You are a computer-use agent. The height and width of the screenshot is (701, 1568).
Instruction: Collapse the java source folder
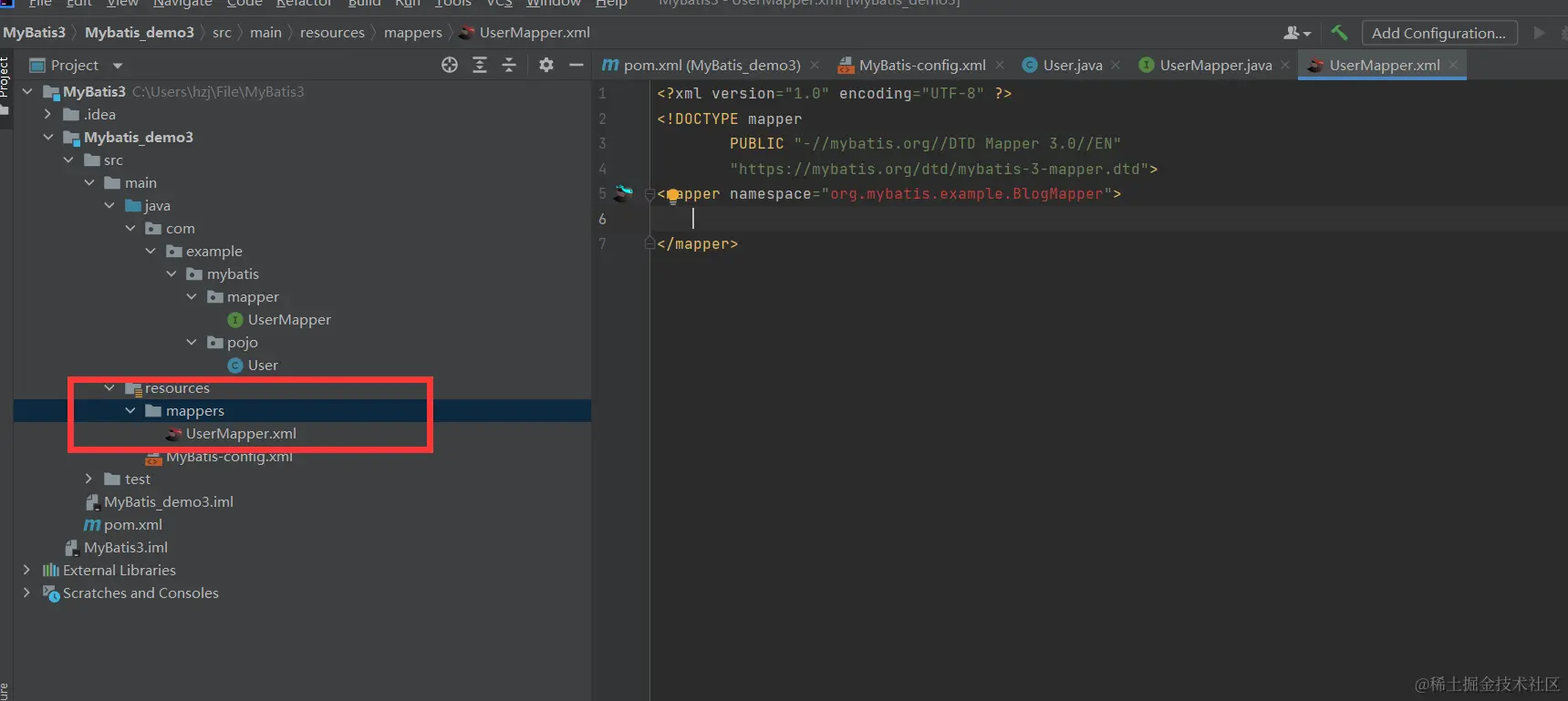[109, 205]
